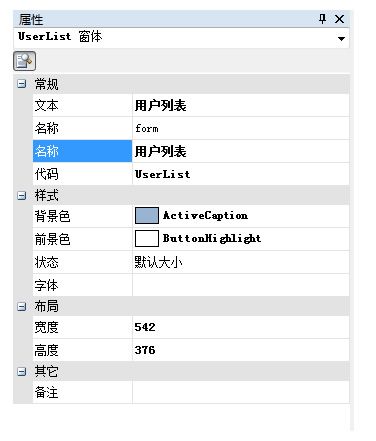Collapse the 布局 category
376x441 pixels.
click(x=21, y=306)
